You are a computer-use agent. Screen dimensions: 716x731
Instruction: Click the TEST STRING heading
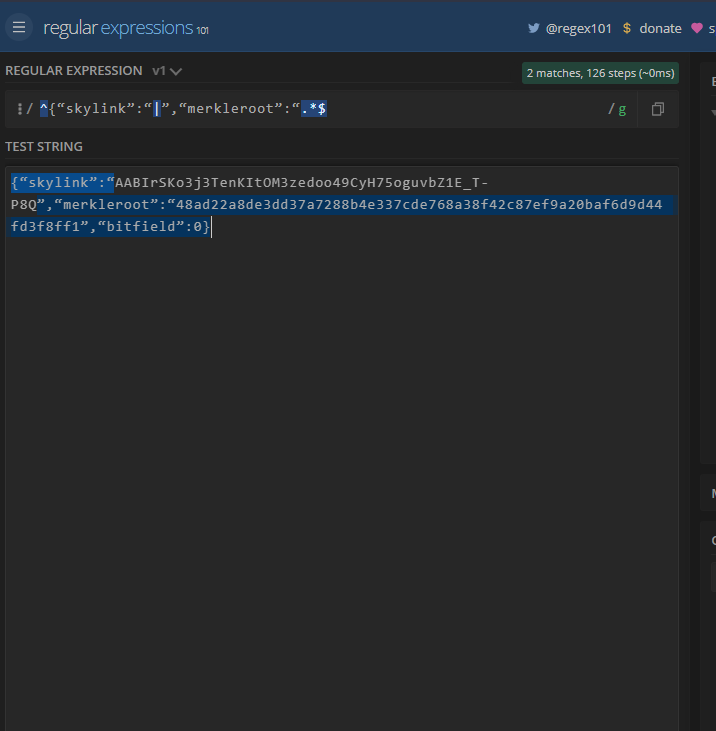[x=44, y=147]
